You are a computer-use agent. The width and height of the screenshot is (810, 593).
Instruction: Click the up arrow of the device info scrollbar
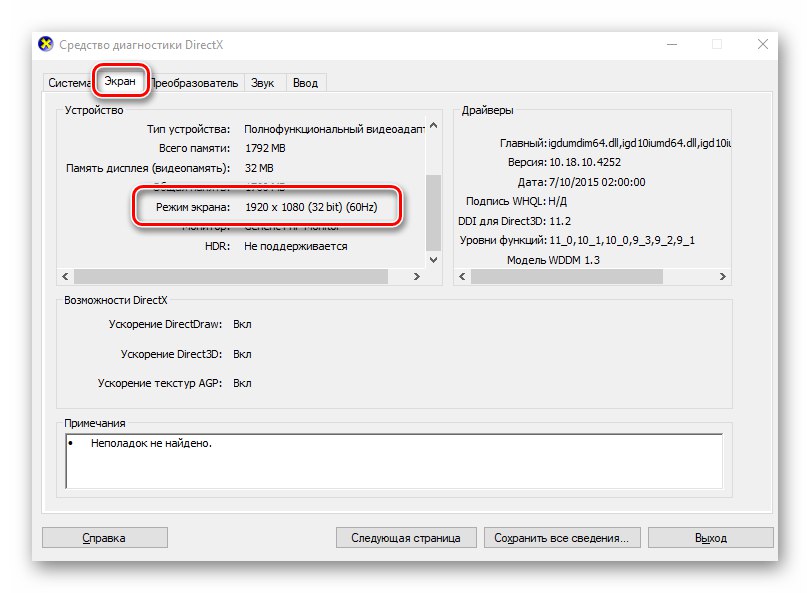click(434, 124)
